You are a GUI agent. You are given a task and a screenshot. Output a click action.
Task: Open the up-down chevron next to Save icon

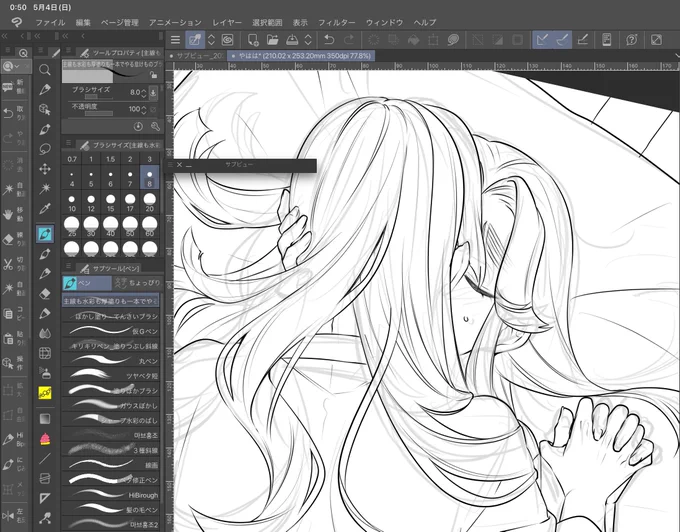pyautogui.click(x=308, y=40)
